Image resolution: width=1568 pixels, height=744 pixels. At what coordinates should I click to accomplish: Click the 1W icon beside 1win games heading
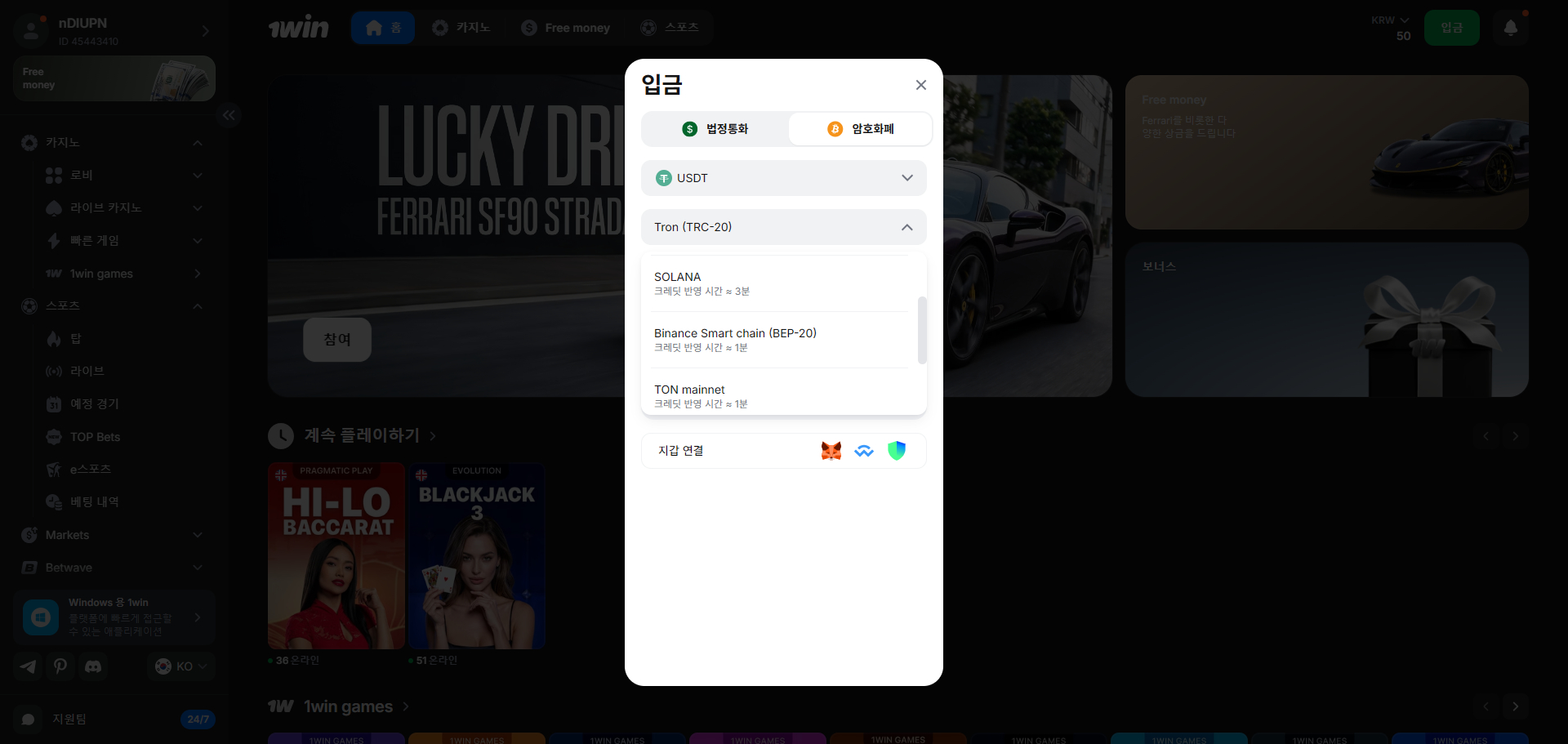[281, 706]
